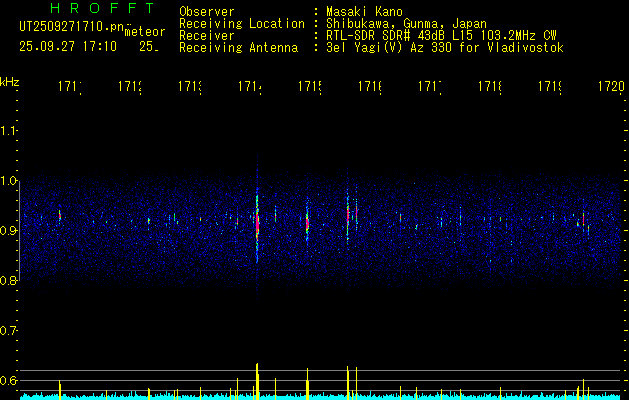629x400 pixels.
Task: Click the 1711 time axis label
Action: (x=70, y=87)
